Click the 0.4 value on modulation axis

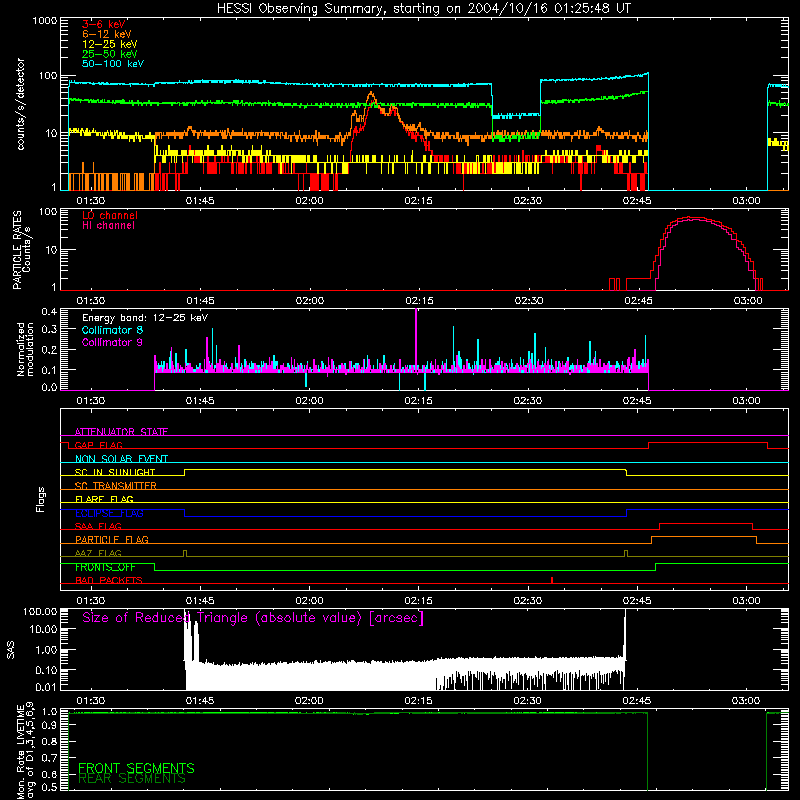(49, 312)
